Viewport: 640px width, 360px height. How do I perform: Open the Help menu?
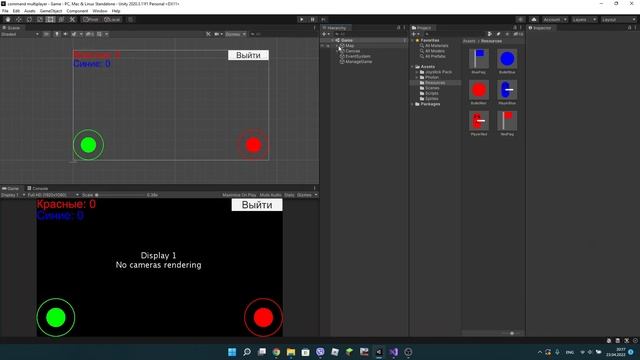click(116, 11)
